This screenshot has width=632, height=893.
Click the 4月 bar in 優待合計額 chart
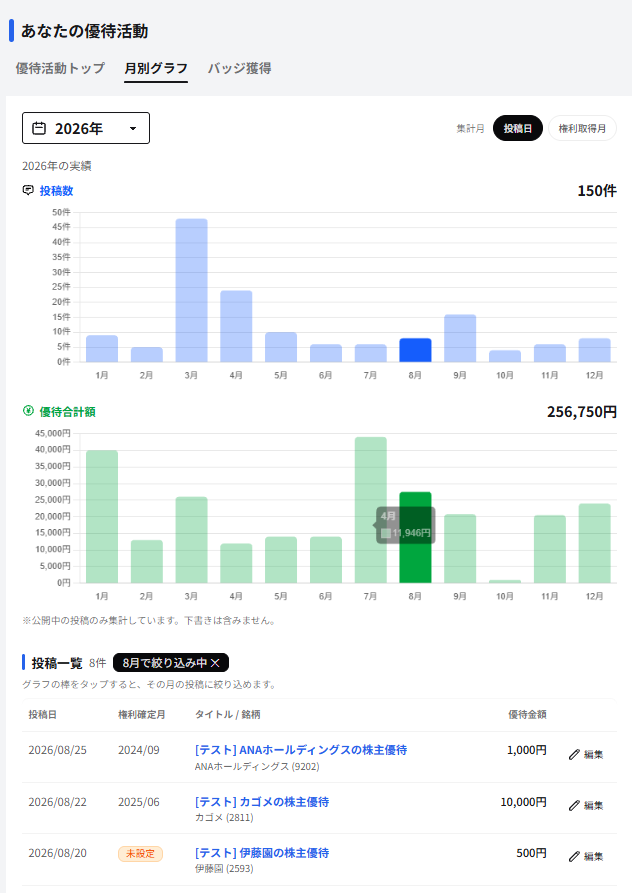[x=236, y=563]
